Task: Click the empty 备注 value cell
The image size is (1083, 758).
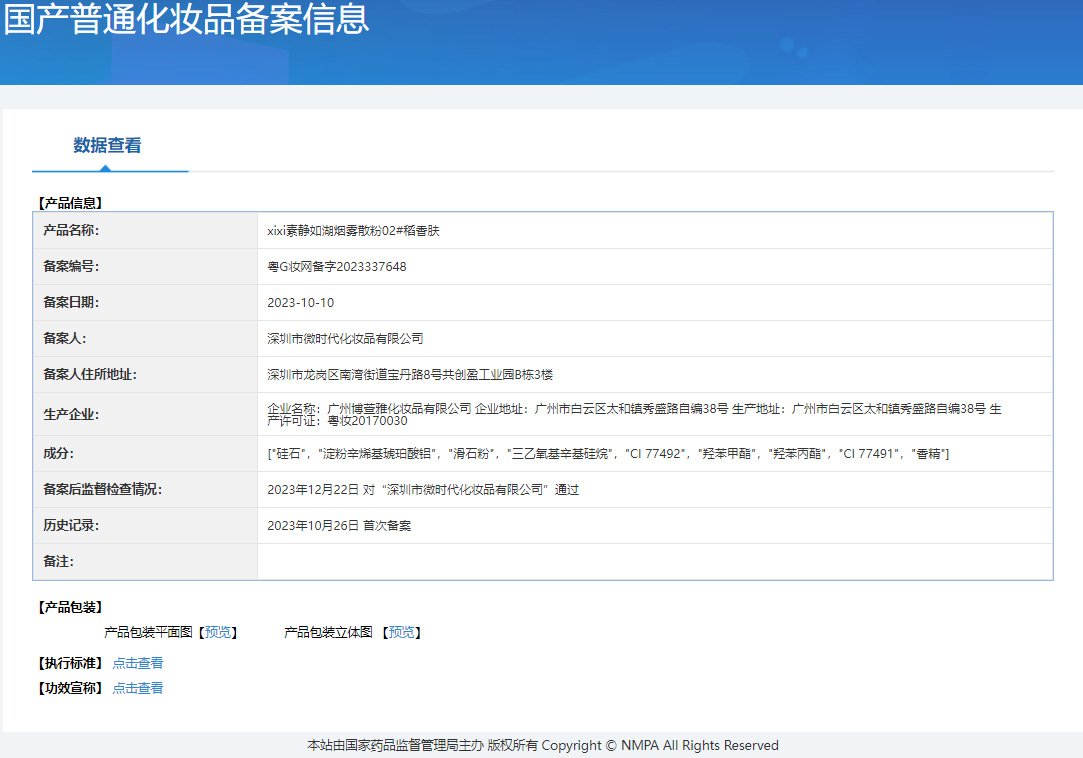Action: tap(654, 562)
